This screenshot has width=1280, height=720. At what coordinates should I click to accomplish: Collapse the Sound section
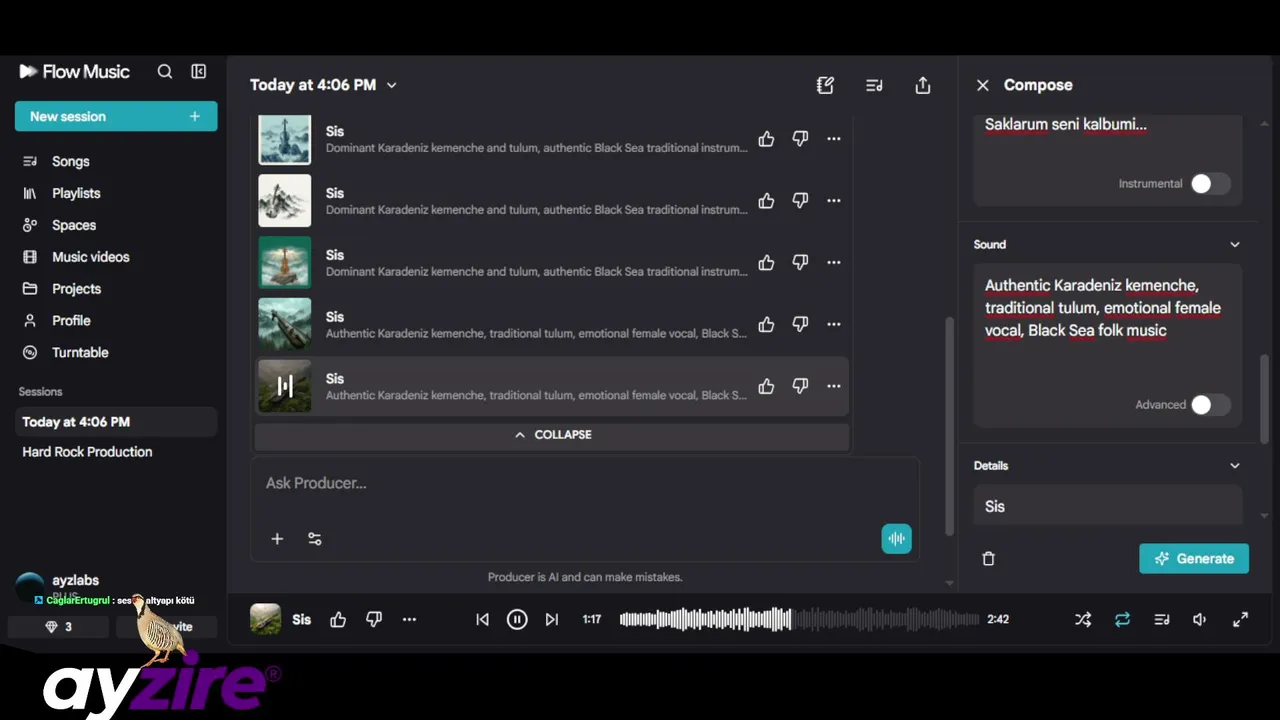tap(1235, 245)
